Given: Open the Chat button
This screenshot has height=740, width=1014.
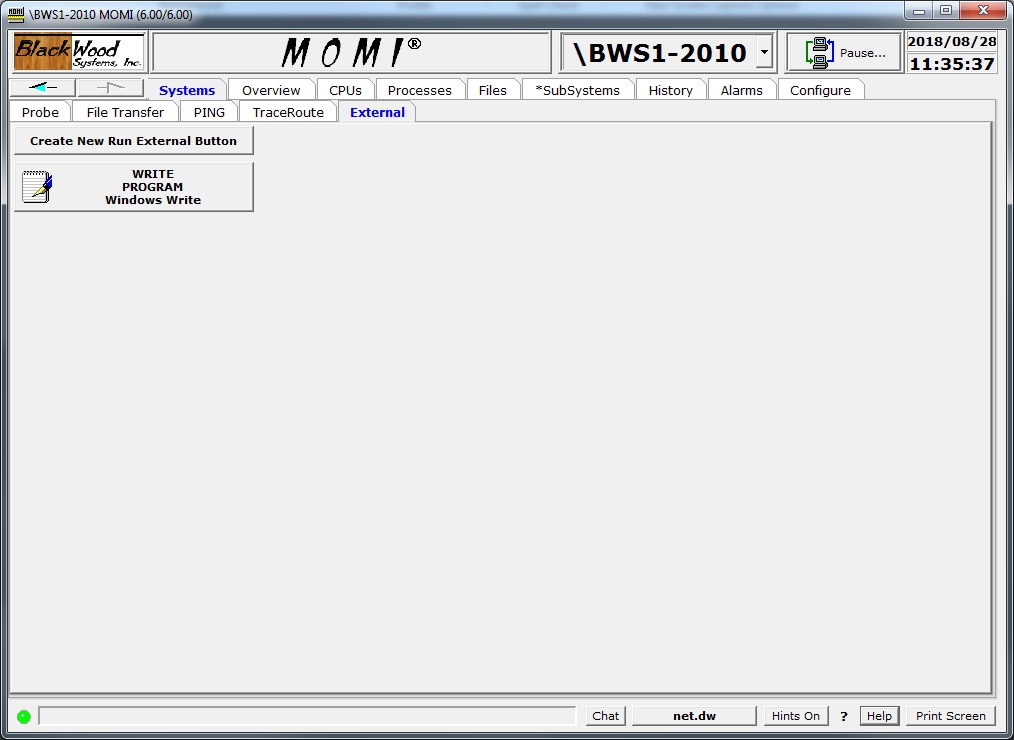Looking at the screenshot, I should [x=606, y=716].
